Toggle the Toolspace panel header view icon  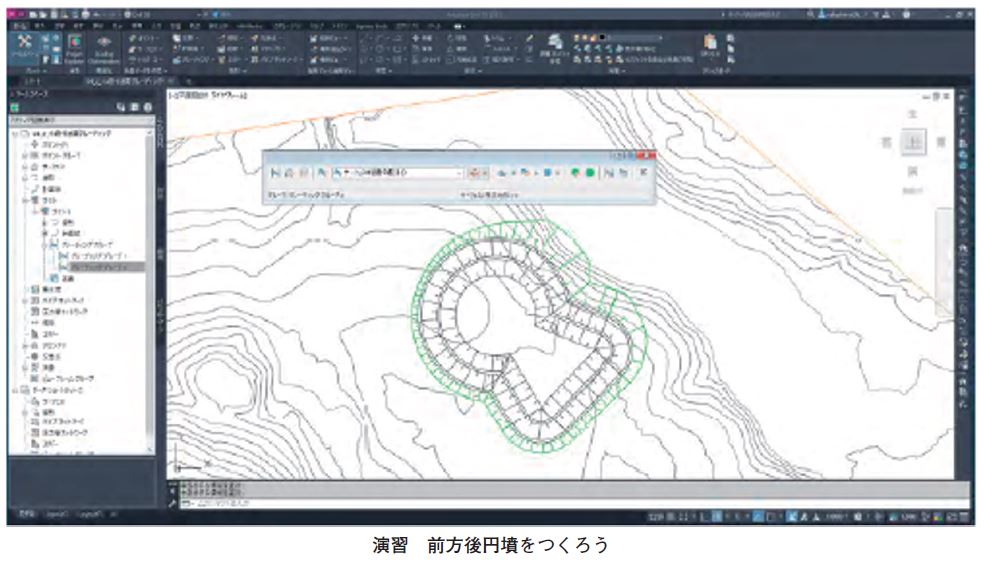(x=121, y=107)
